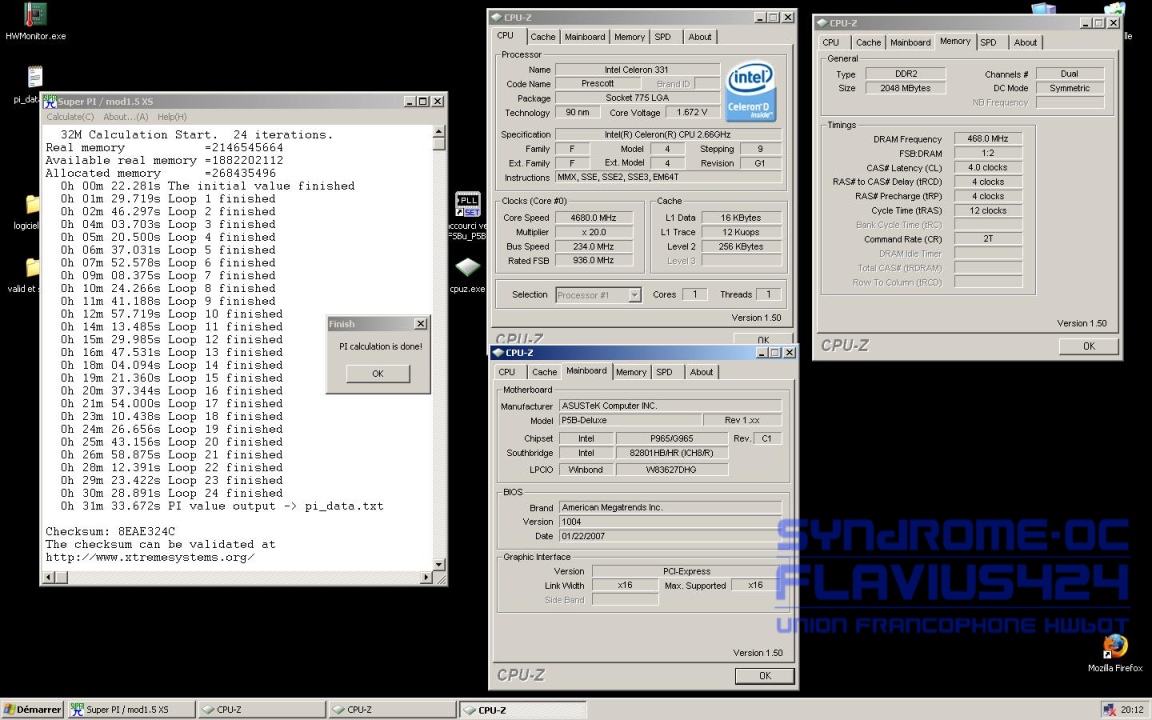Click the DRAM Frequency 468.0 MHz value
The width and height of the screenshot is (1152, 720).
point(987,138)
